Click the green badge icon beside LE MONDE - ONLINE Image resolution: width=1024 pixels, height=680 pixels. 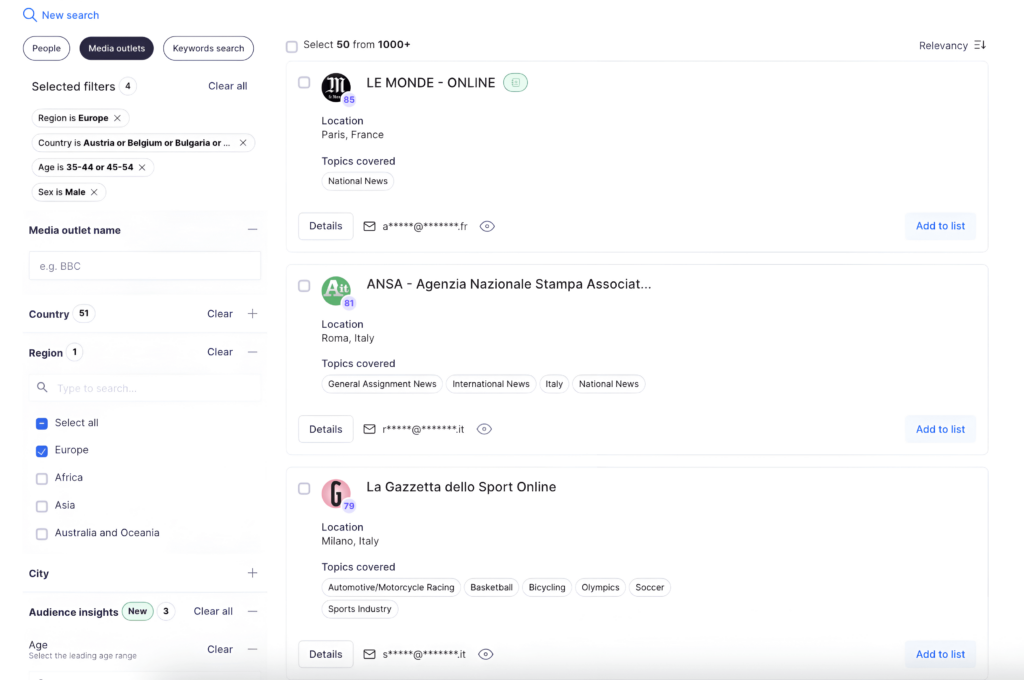pos(515,83)
